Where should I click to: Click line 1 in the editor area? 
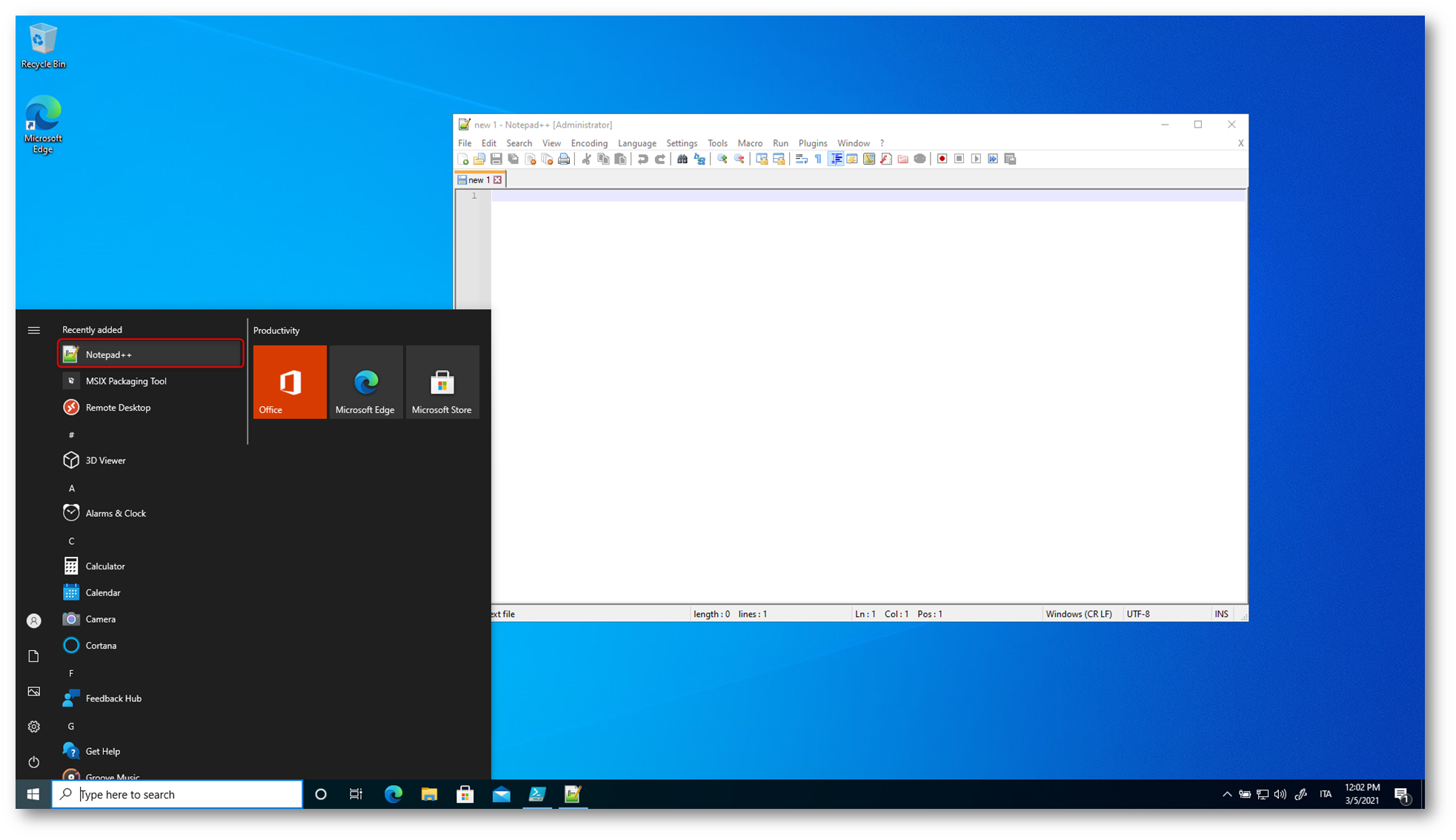(x=868, y=196)
